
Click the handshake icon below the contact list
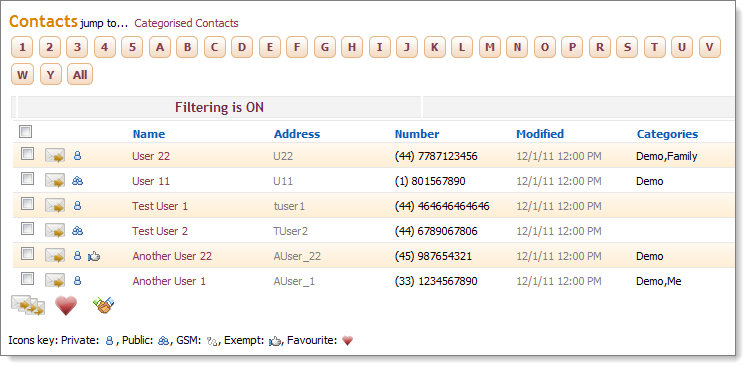(x=104, y=305)
